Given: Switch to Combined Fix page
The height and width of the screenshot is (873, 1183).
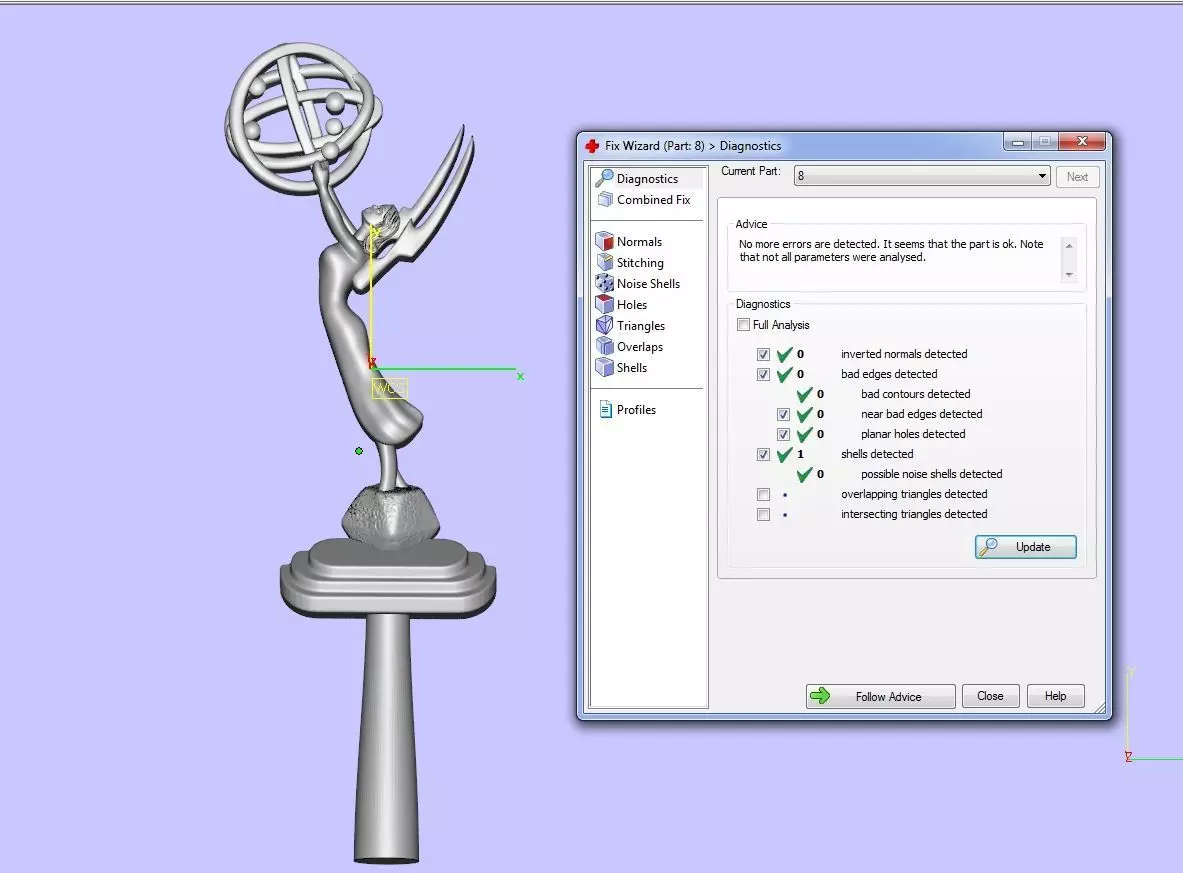Looking at the screenshot, I should (653, 199).
